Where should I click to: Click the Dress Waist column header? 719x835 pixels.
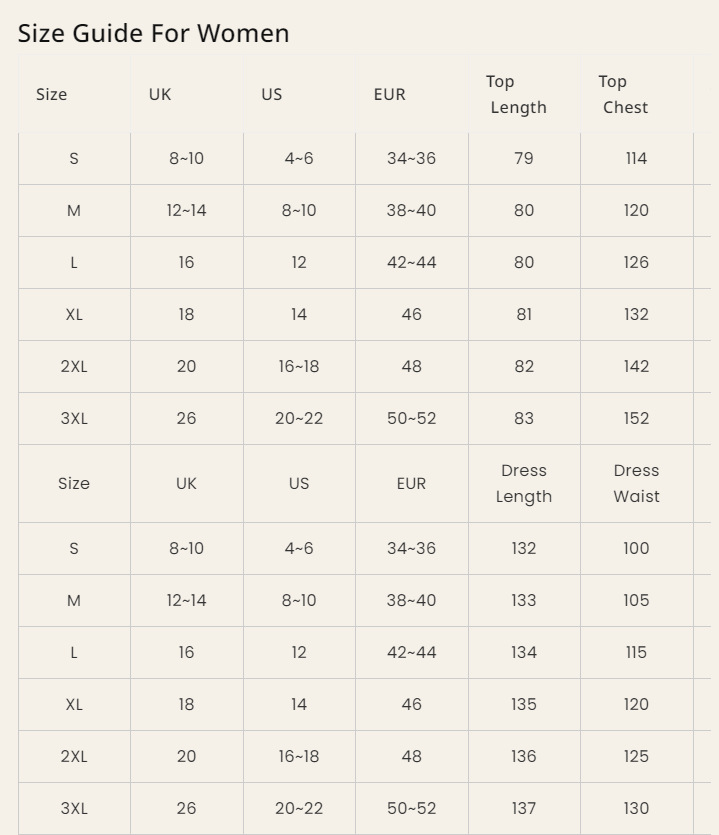tap(636, 483)
